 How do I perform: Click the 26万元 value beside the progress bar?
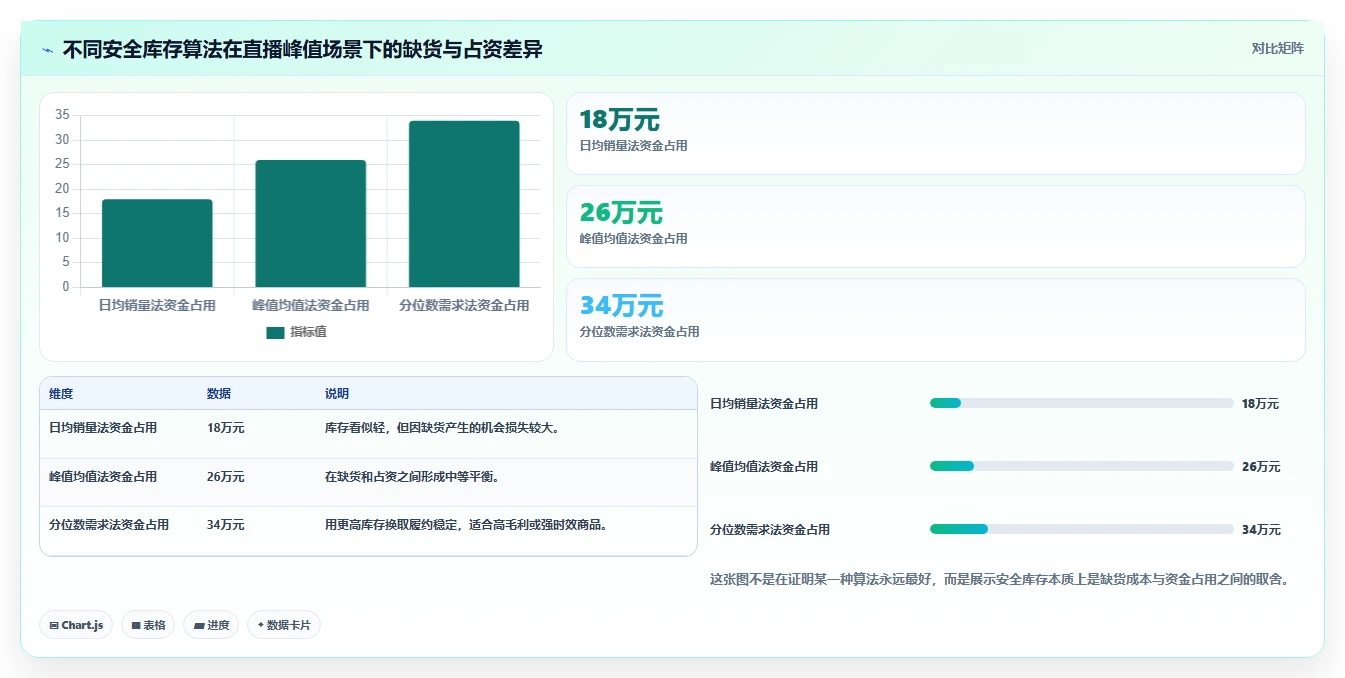1261,467
